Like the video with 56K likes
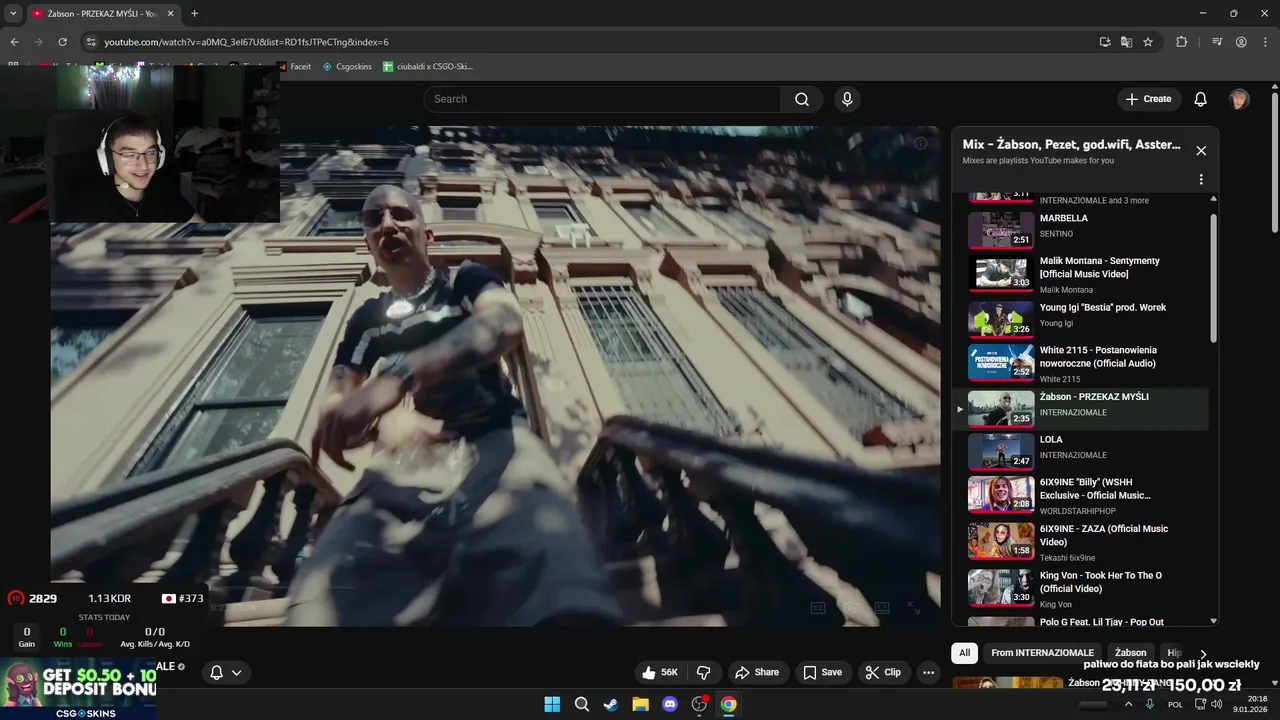1280x720 pixels. [x=660, y=673]
